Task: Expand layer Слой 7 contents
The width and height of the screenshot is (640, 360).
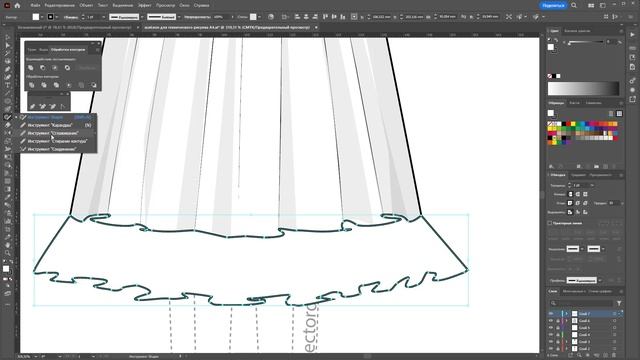Action: click(x=567, y=313)
